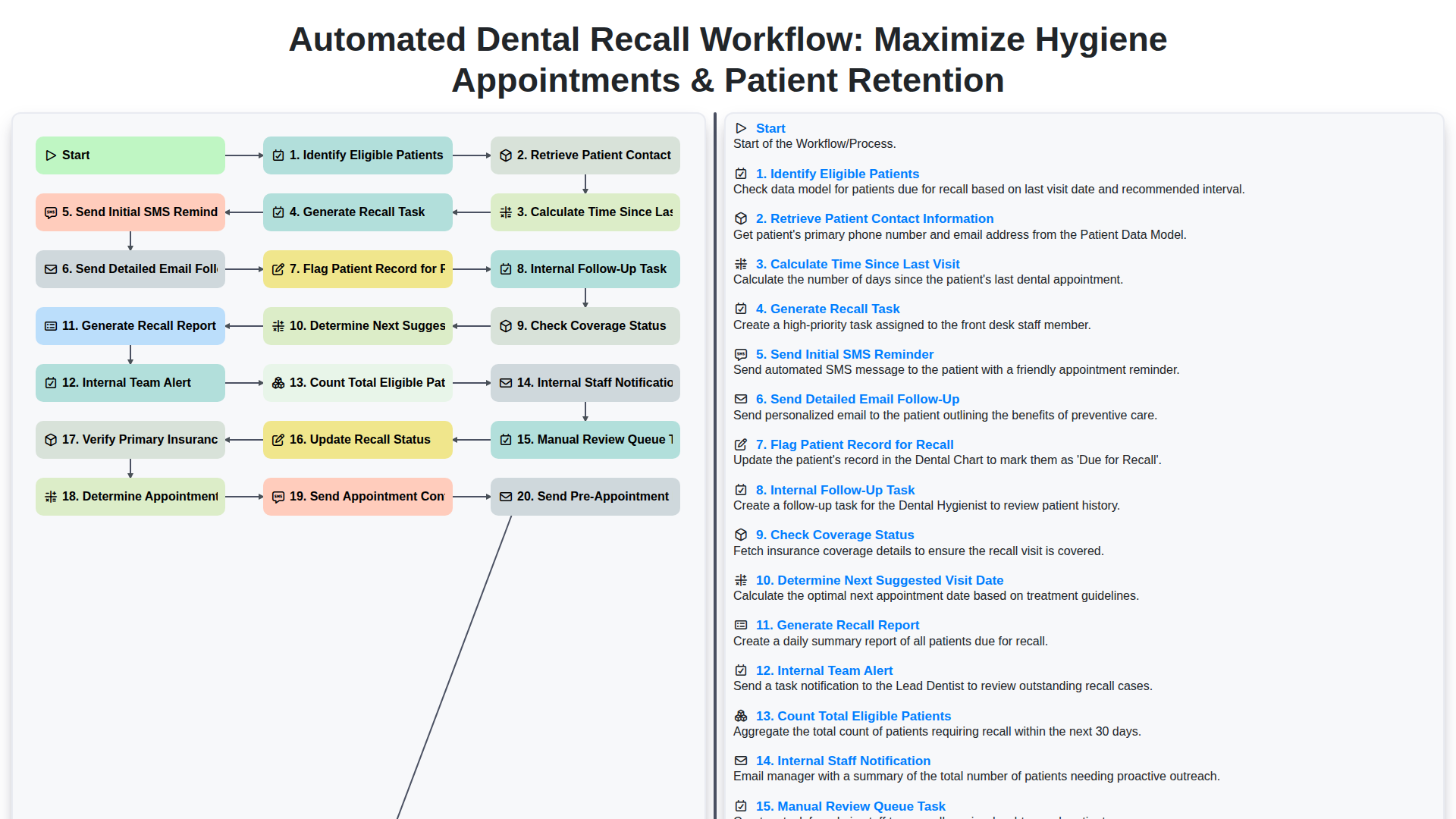Click the calculate icon beside Calculate Time Since Last Visit heading
This screenshot has height=819, width=1456.
(x=741, y=264)
